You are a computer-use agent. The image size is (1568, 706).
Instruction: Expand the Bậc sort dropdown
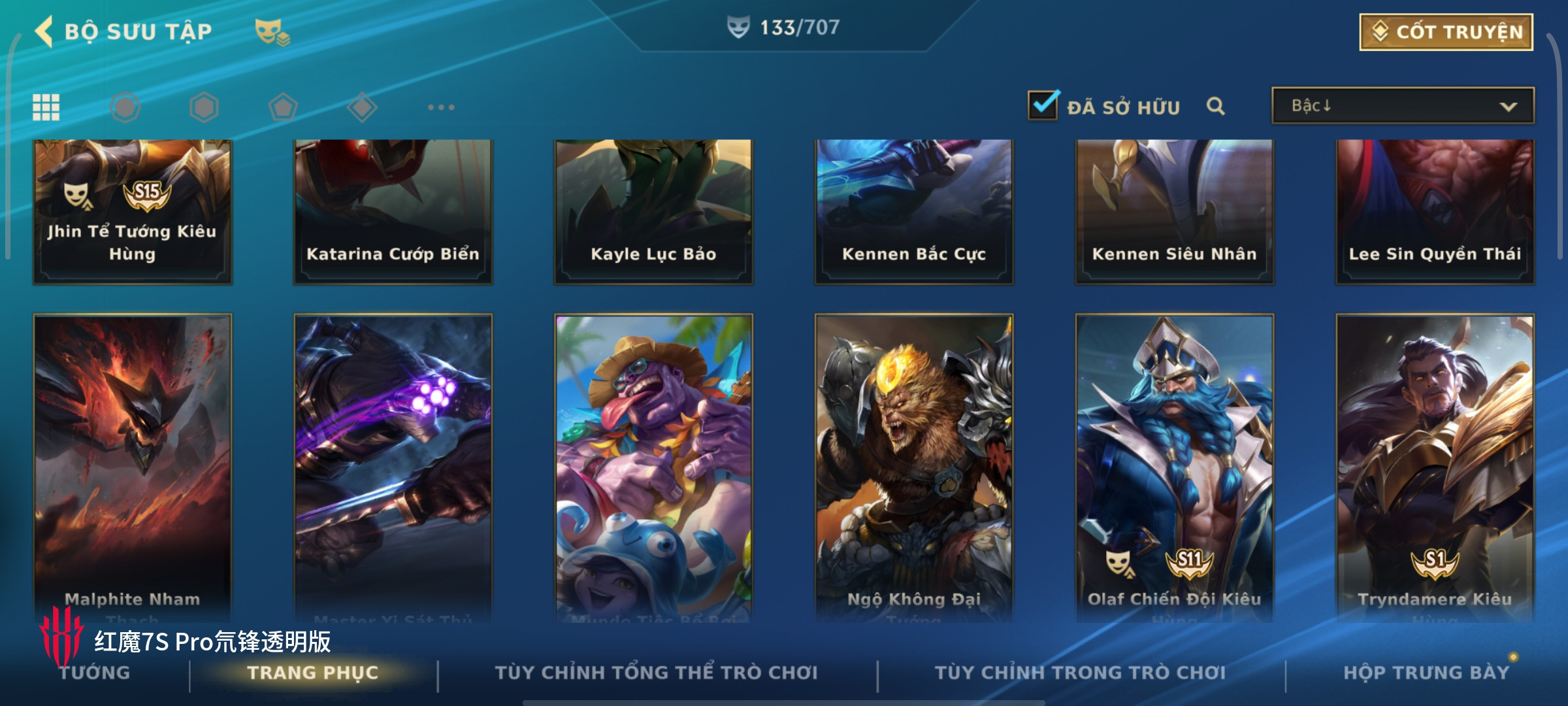[x=1403, y=105]
